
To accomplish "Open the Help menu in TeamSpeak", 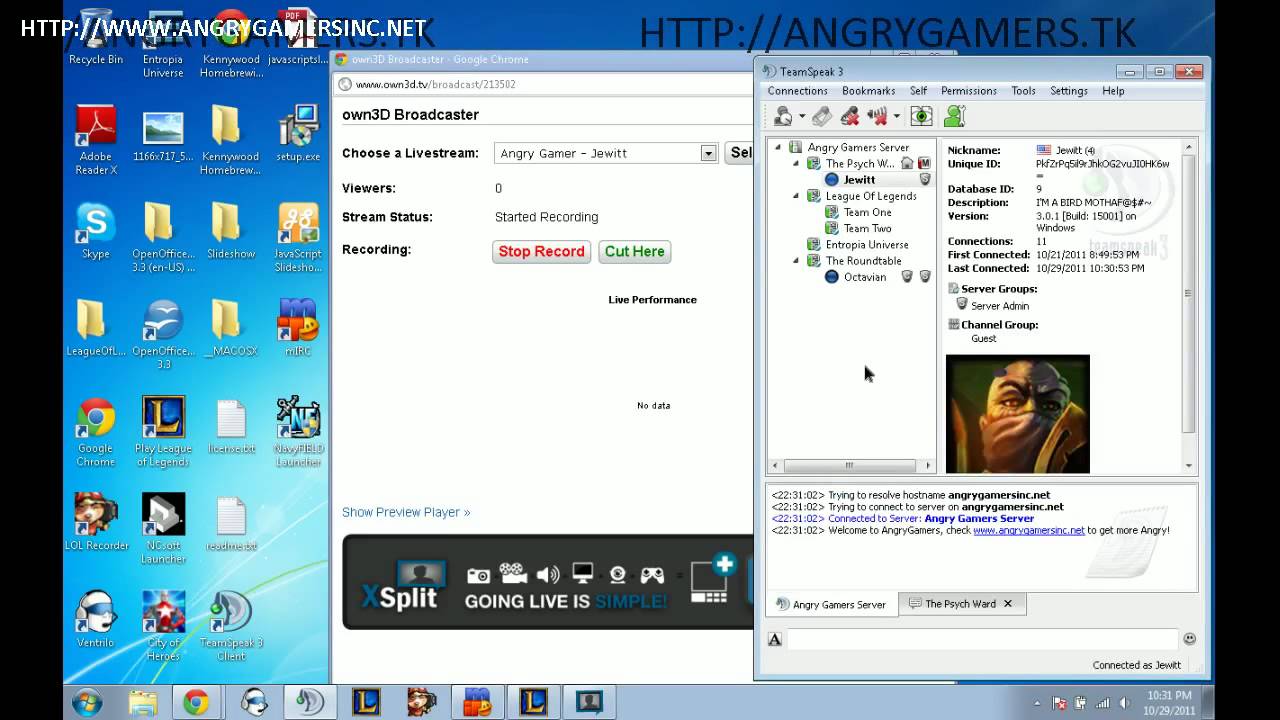I will click(1113, 91).
